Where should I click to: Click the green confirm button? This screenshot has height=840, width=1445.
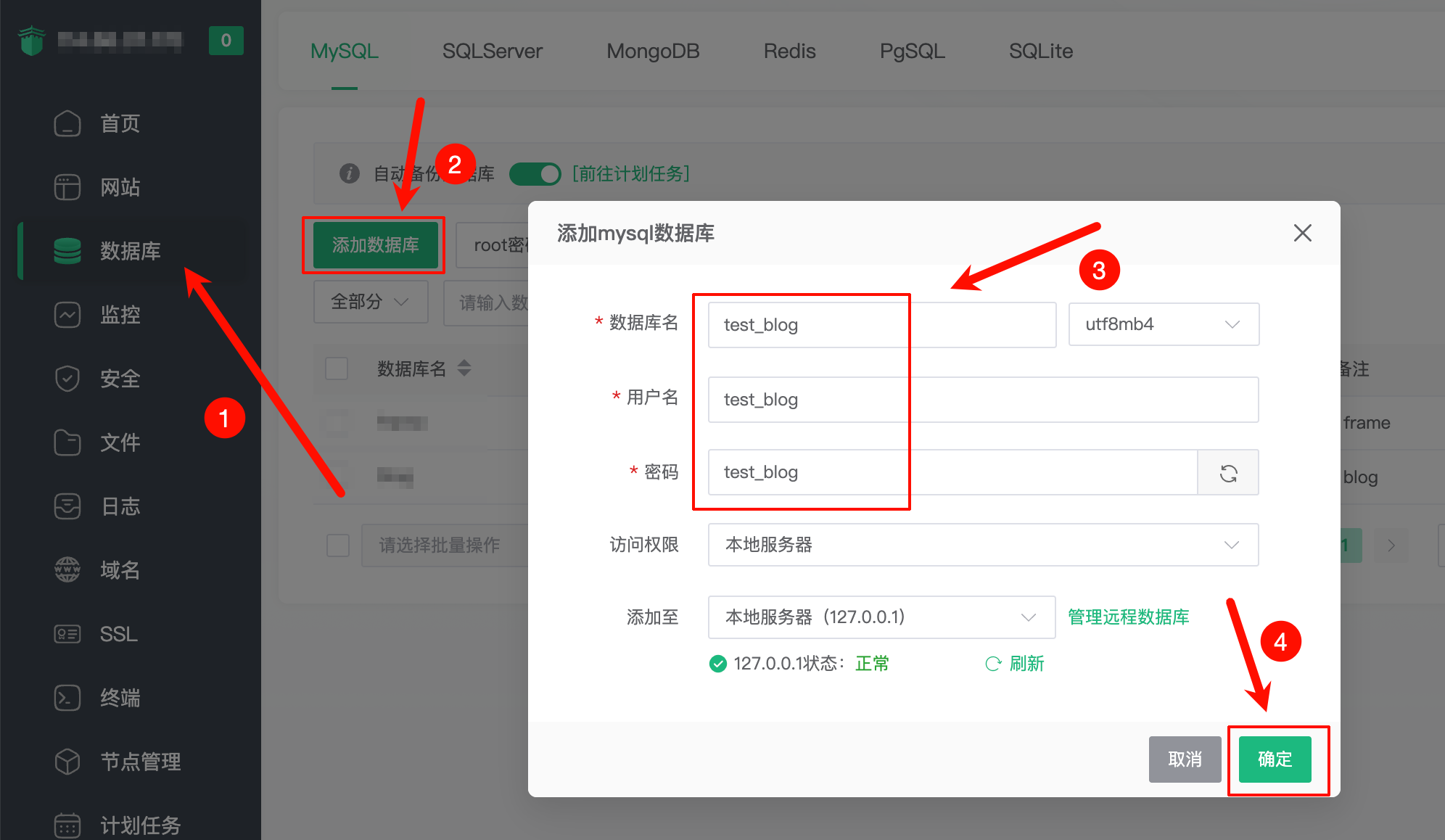pos(1275,759)
